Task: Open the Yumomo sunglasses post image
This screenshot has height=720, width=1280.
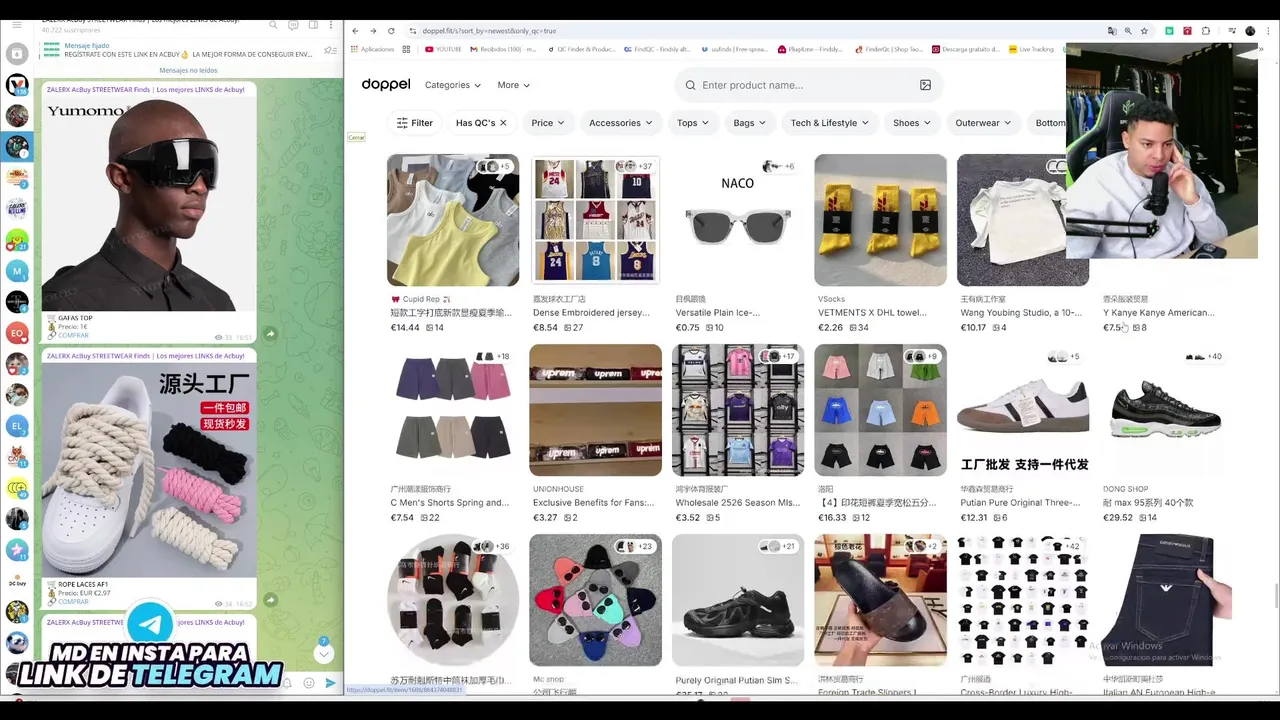Action: [149, 204]
